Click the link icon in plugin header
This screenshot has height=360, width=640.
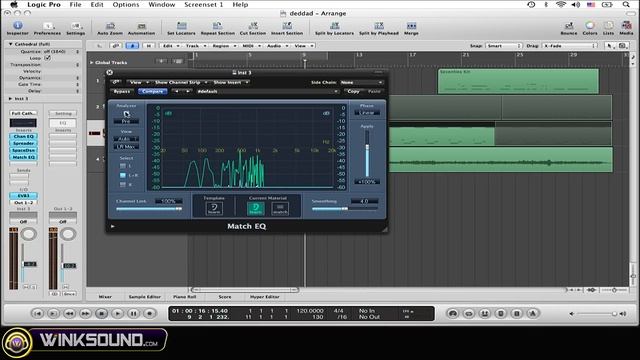[116, 82]
